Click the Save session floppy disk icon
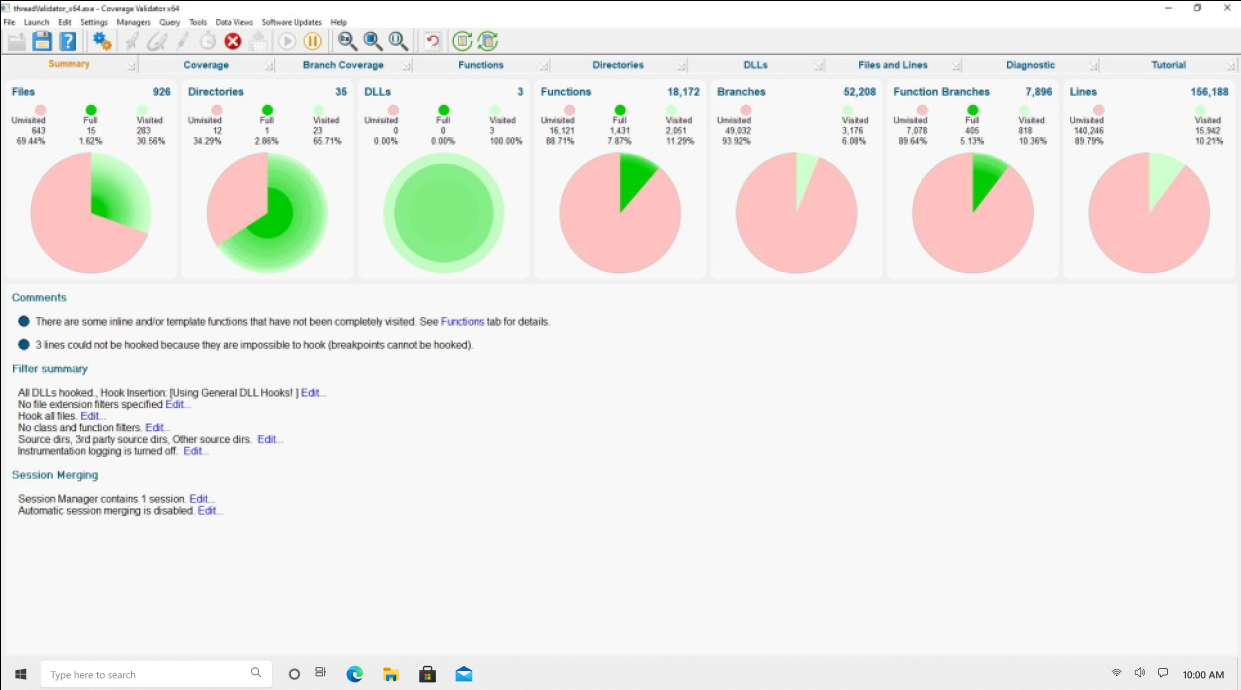The width and height of the screenshot is (1241, 690). pyautogui.click(x=41, y=41)
